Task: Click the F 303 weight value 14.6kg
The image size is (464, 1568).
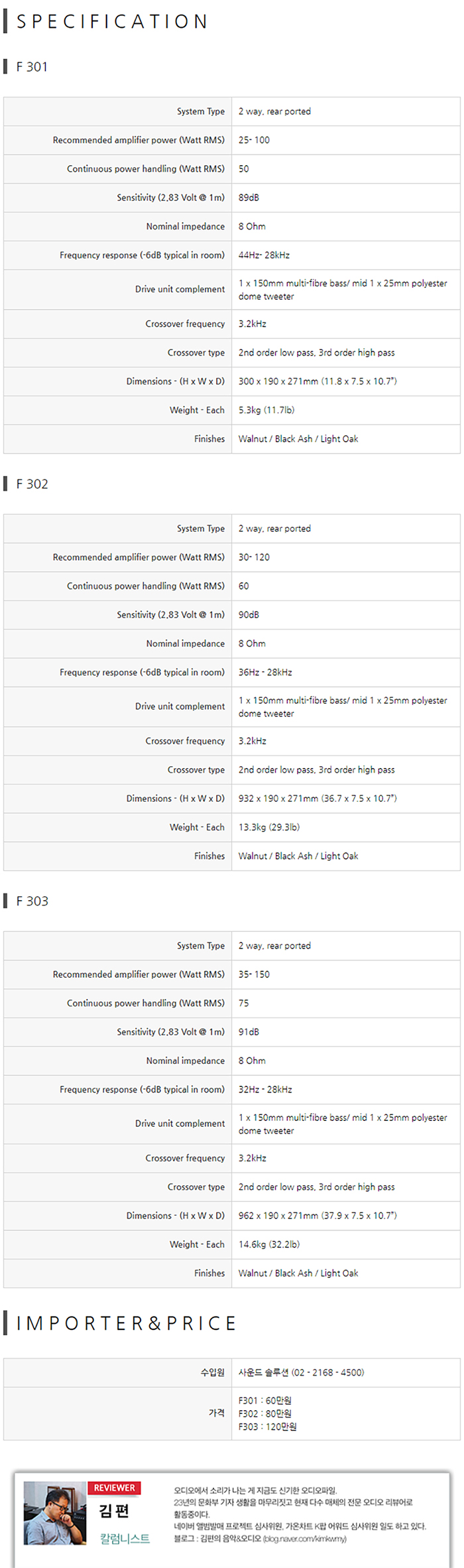Action: point(268,1244)
